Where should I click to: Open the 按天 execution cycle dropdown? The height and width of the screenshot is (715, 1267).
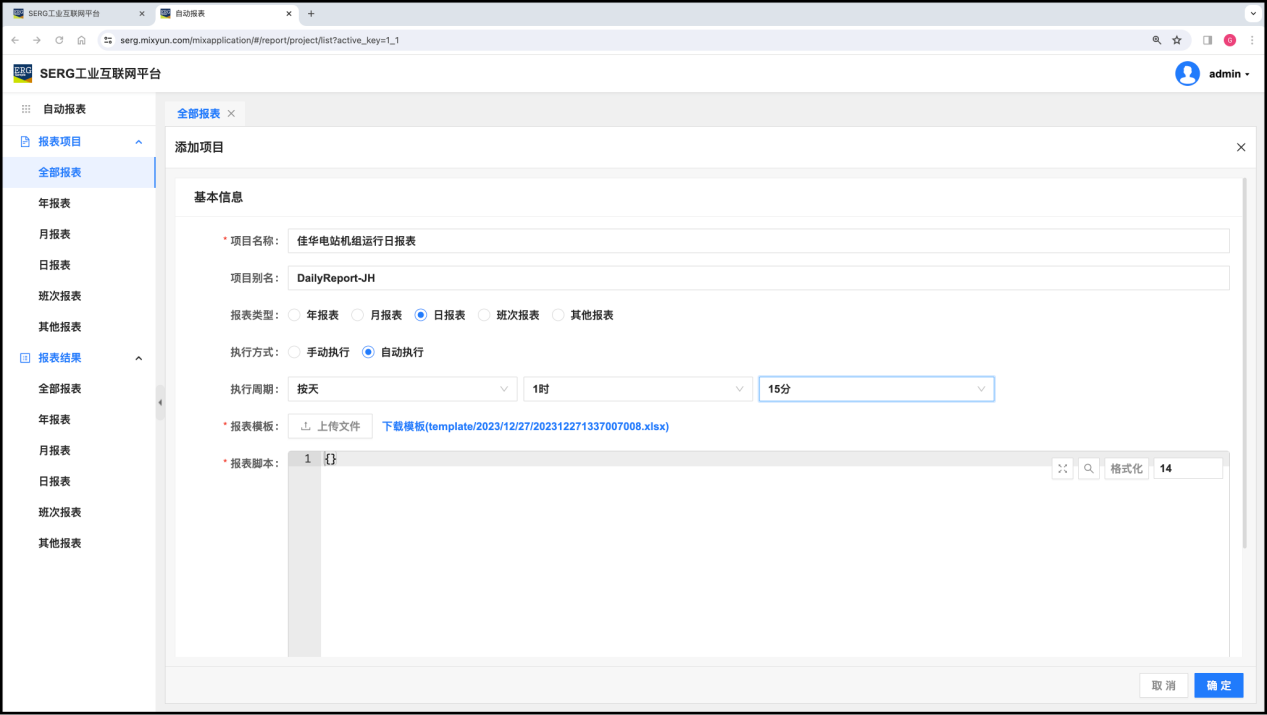[x=402, y=389]
